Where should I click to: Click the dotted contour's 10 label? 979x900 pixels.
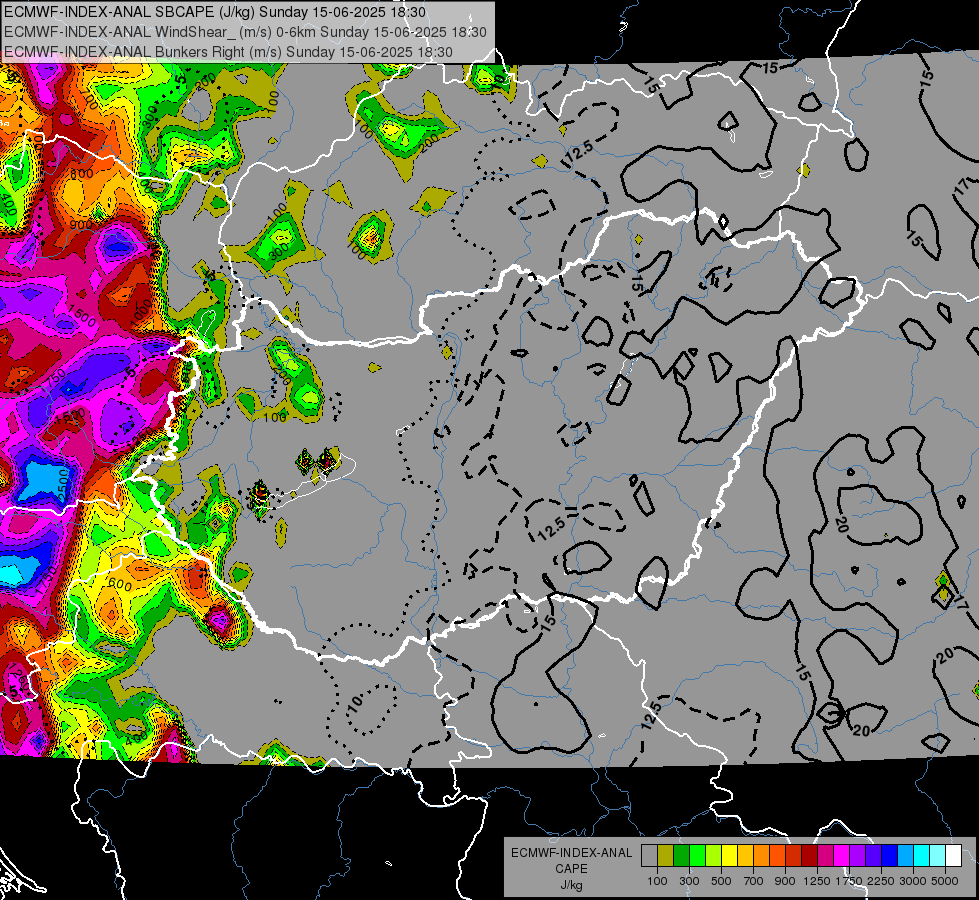point(356,705)
